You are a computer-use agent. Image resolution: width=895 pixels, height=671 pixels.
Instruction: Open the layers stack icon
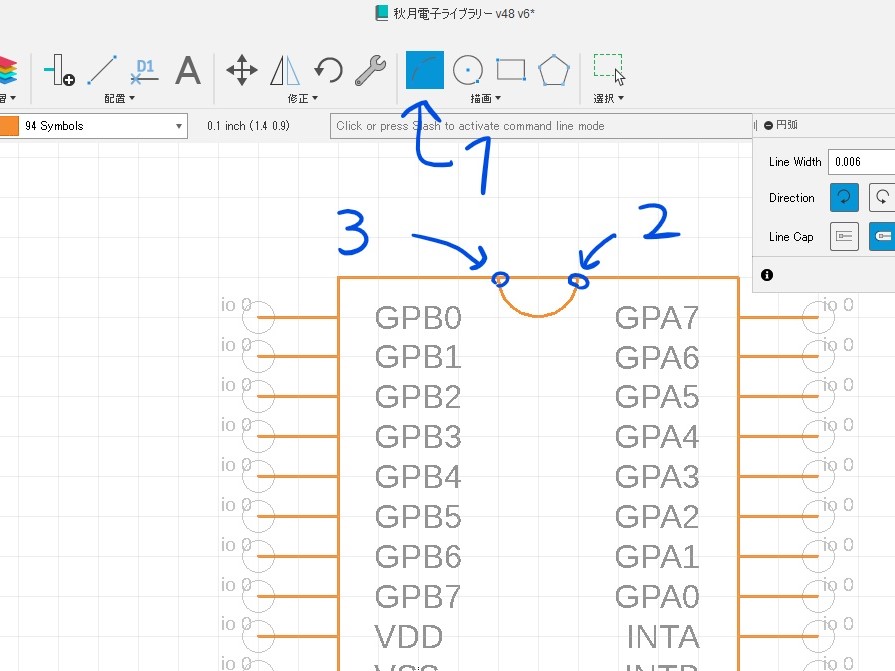tap(8, 71)
